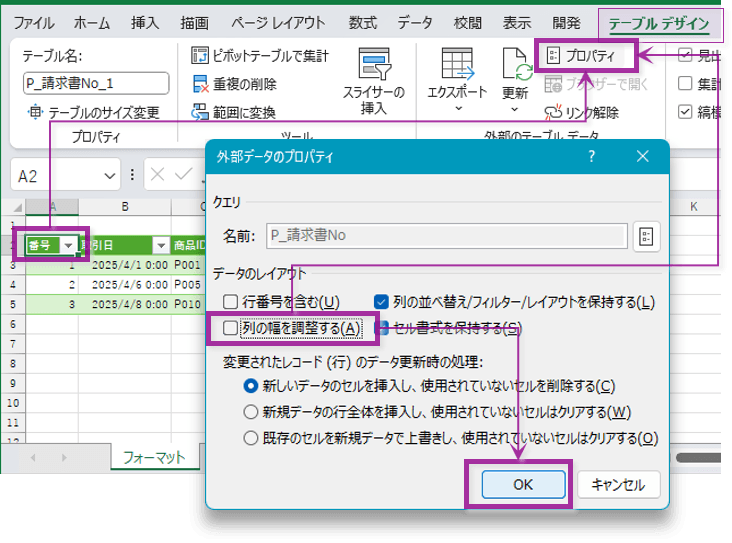Image resolution: width=732 pixels, height=543 pixels.
Task: Open the テーブル デザイン tab
Action: [x=659, y=23]
